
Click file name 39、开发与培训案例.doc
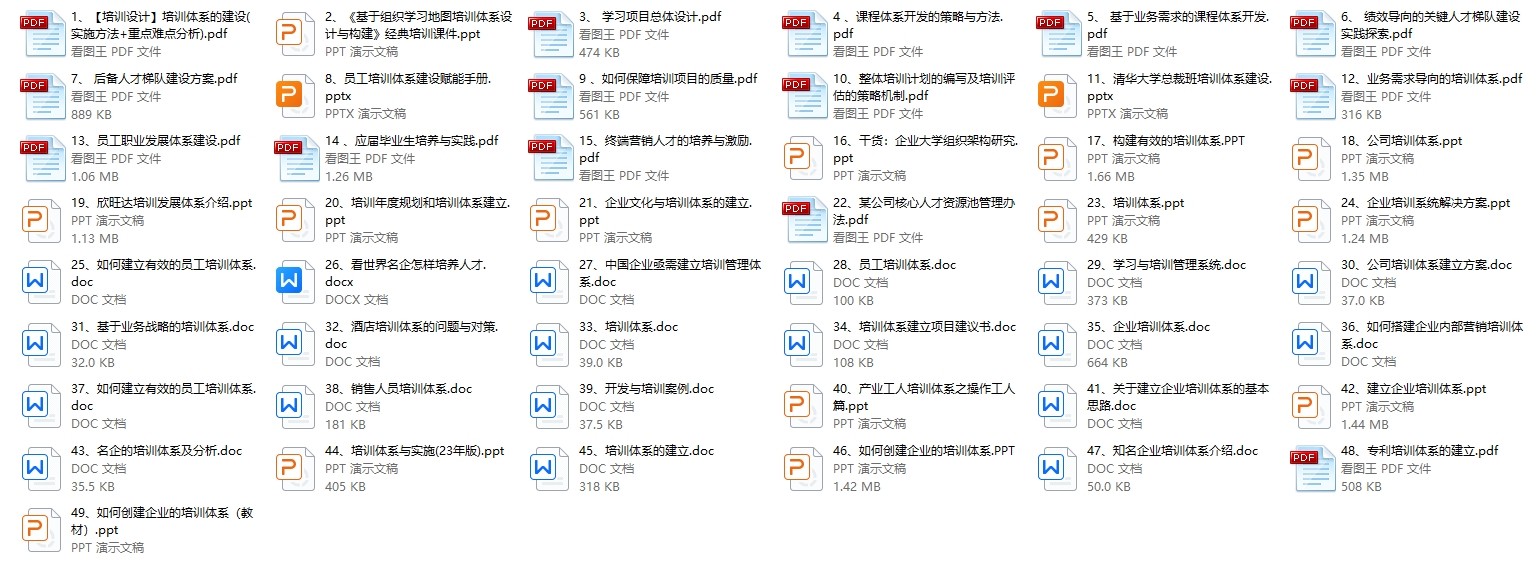pos(647,389)
